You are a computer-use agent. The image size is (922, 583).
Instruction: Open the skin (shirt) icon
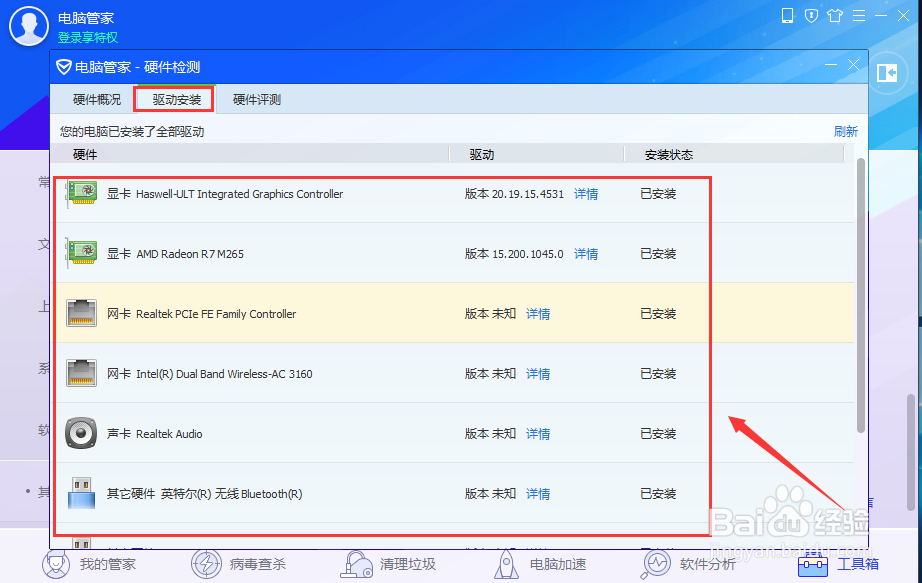coord(835,16)
